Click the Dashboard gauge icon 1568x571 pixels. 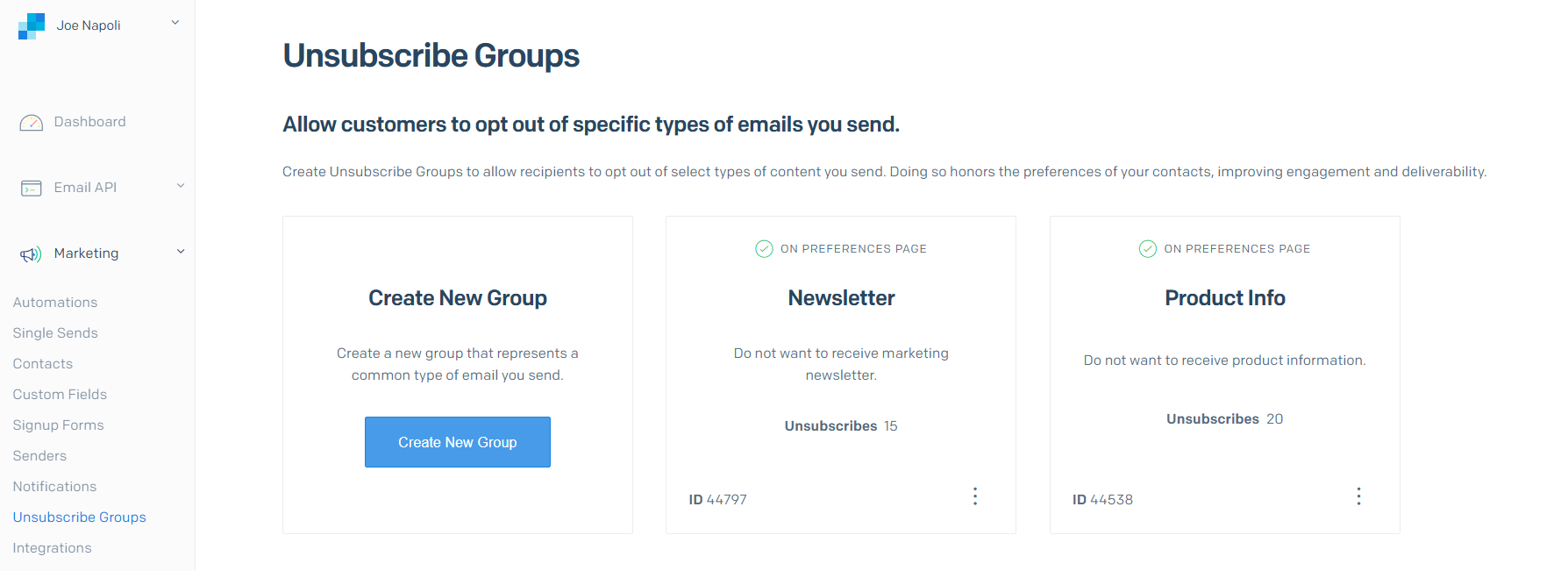click(x=32, y=123)
